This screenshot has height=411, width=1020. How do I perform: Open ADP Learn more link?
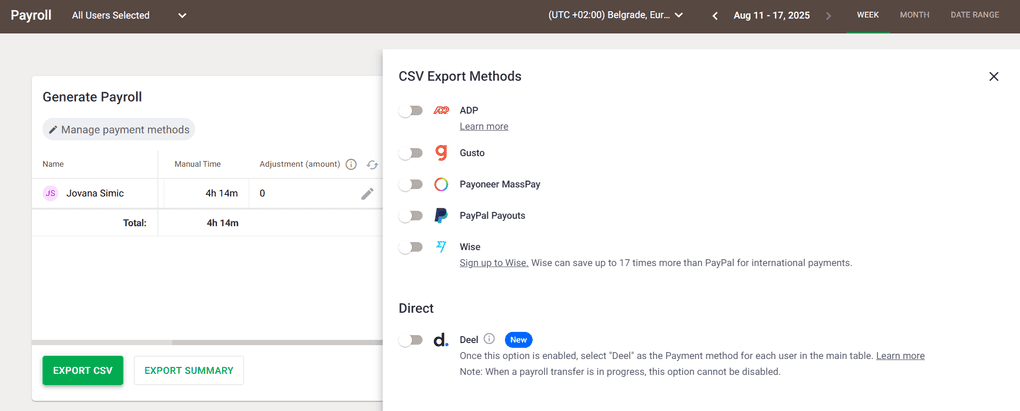click(x=484, y=126)
